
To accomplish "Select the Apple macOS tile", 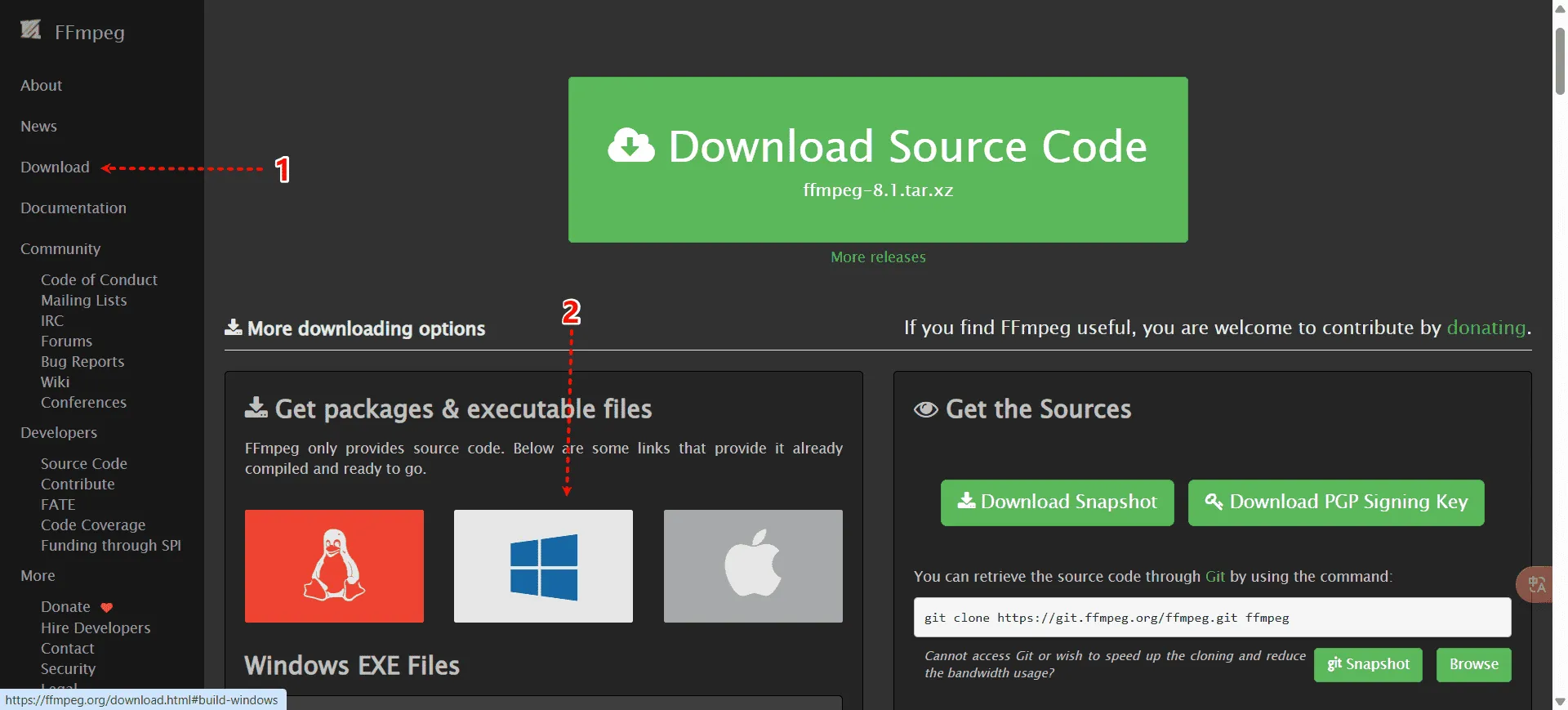I will [752, 565].
